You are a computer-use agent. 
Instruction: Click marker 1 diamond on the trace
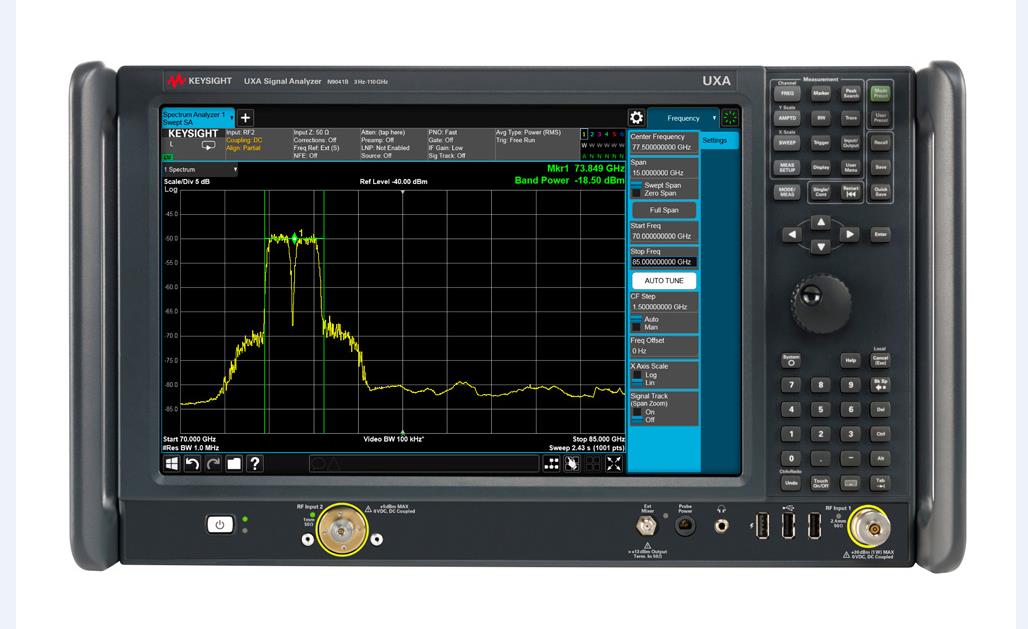pos(294,239)
